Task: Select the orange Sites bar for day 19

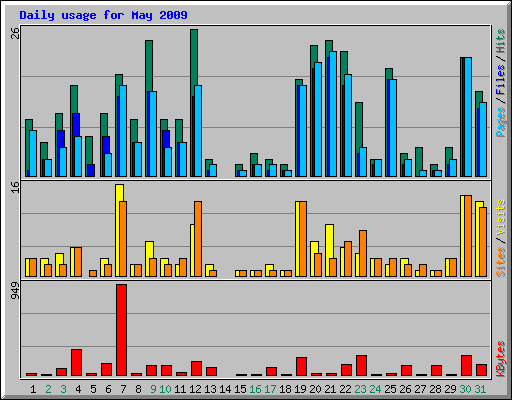Action: 303,239
